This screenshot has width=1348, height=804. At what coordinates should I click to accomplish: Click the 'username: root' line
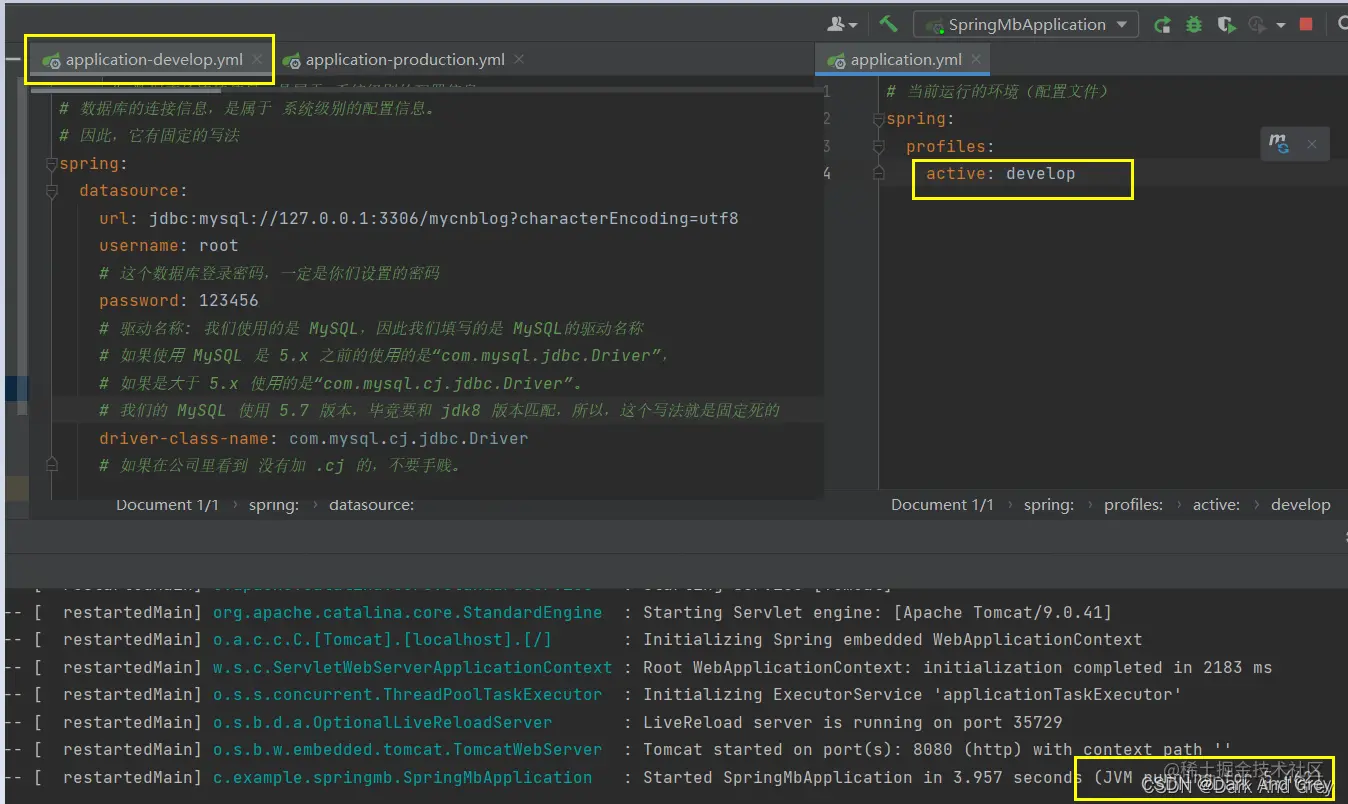coord(168,245)
